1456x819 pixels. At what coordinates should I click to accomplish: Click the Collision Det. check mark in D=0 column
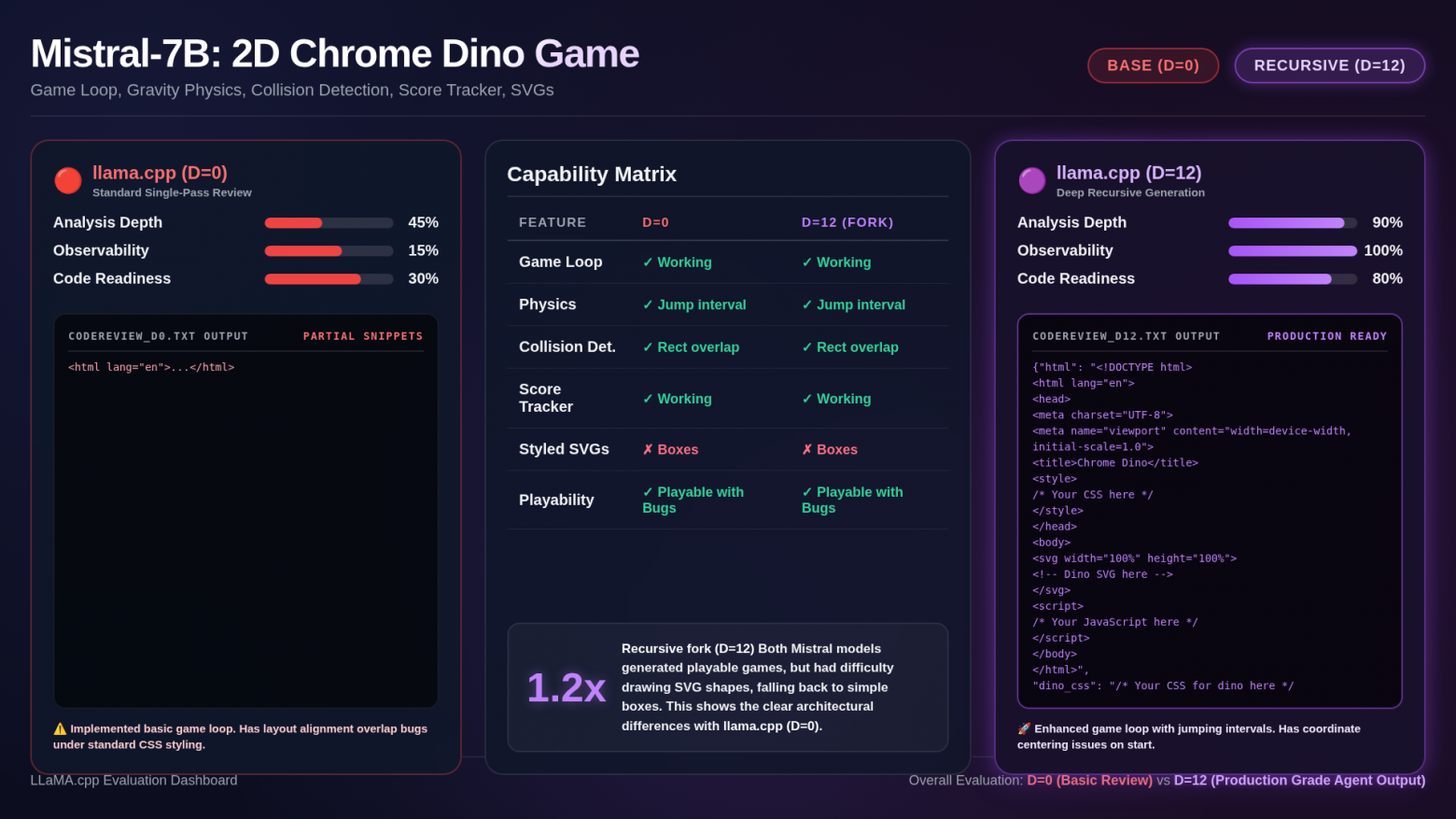coord(648,347)
